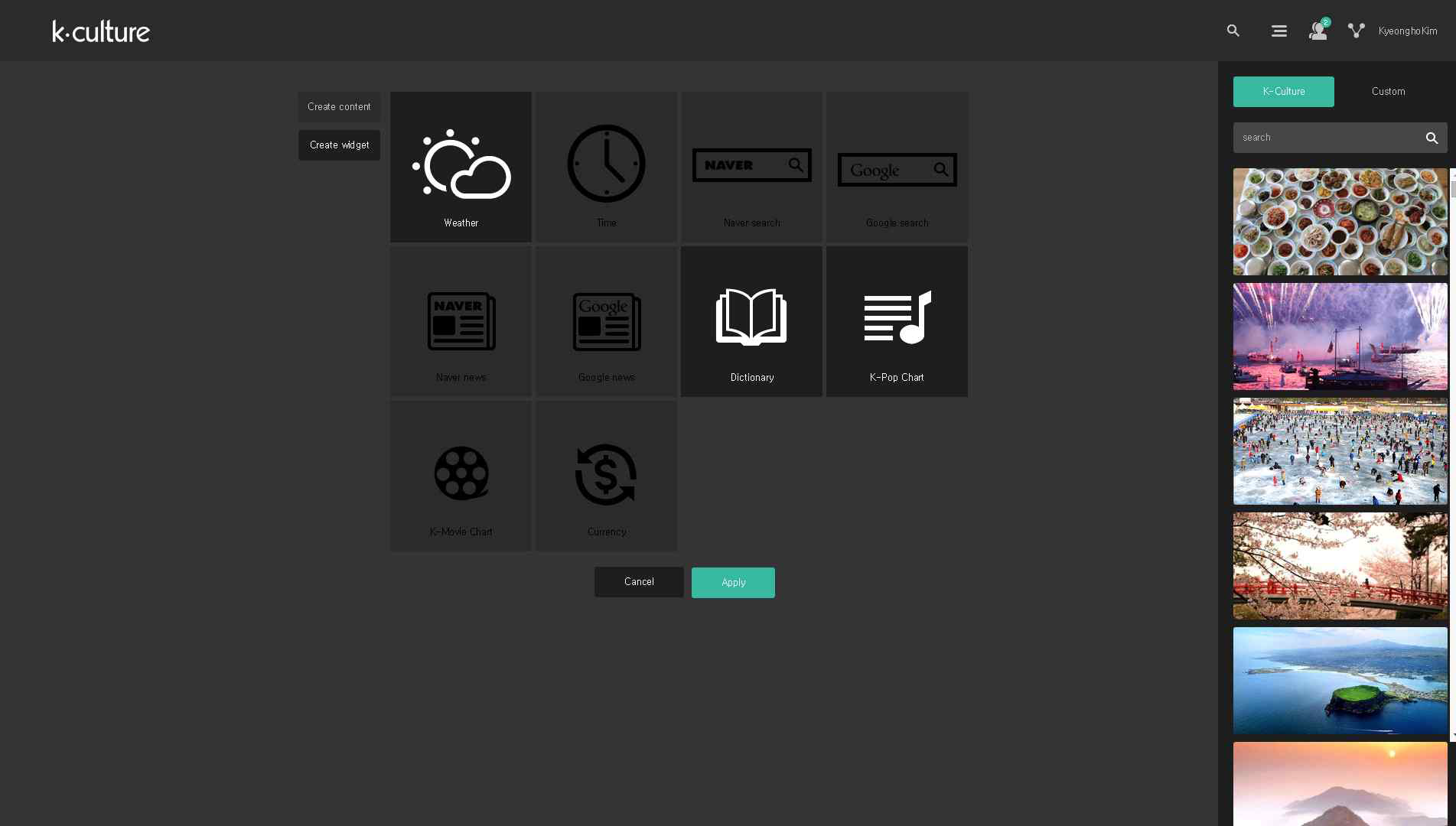Open the fireworks harbor photo
This screenshot has width=1456, height=826.
[1340, 337]
